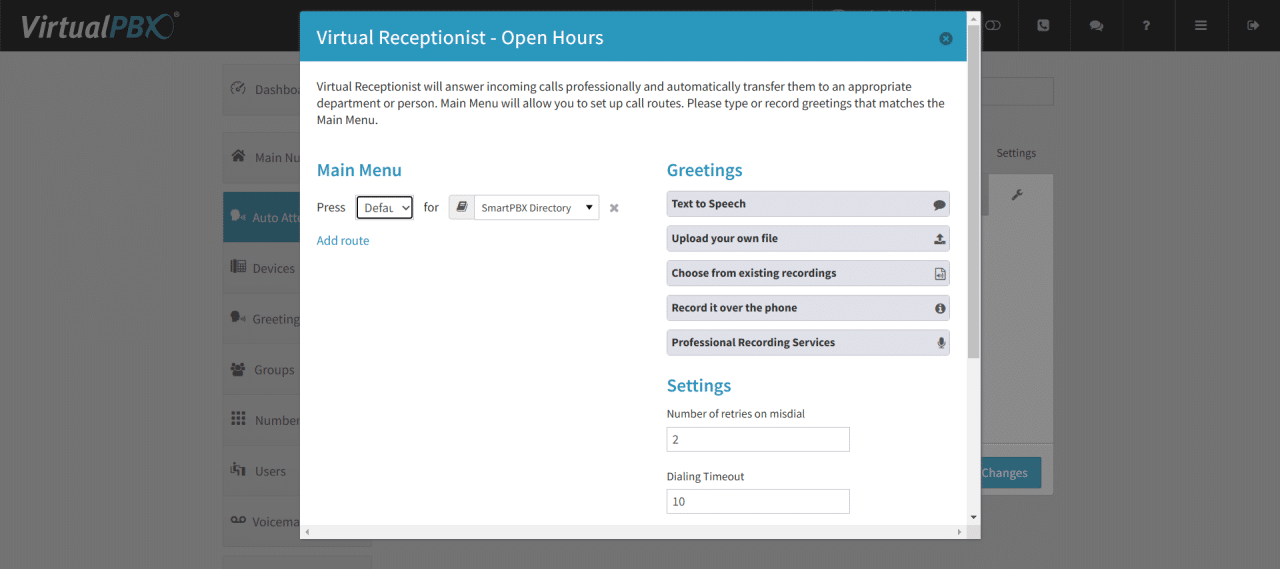Click the horizontal scrollbar right arrow in dialog
The image size is (1280, 569).
tap(959, 532)
